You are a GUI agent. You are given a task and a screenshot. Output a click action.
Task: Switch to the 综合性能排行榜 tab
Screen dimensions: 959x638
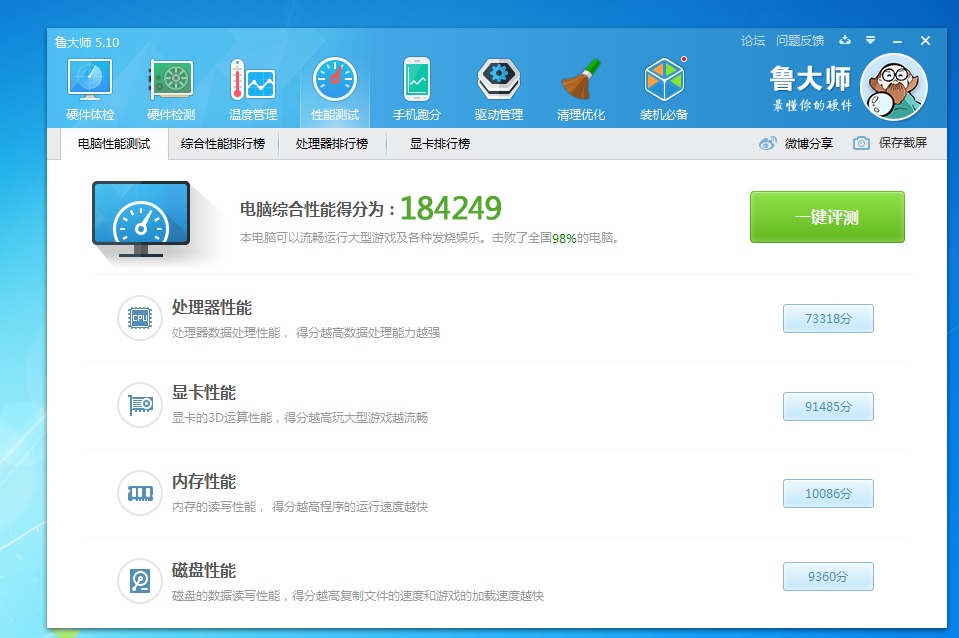tap(223, 144)
